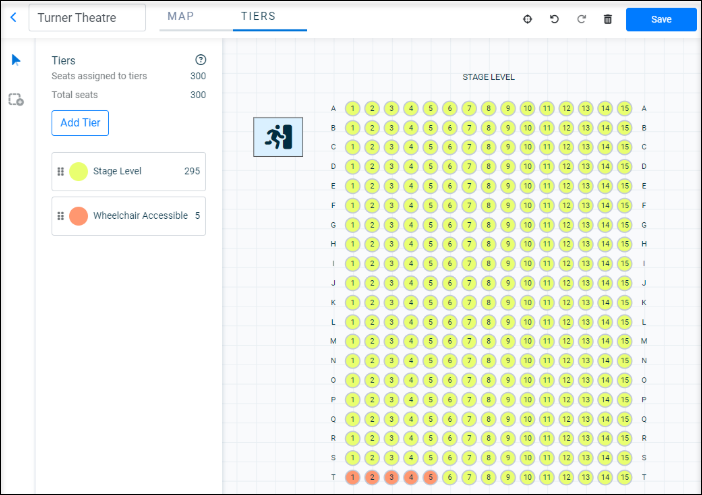702x495 pixels.
Task: Select seat 11 in row N
Action: 547,361
